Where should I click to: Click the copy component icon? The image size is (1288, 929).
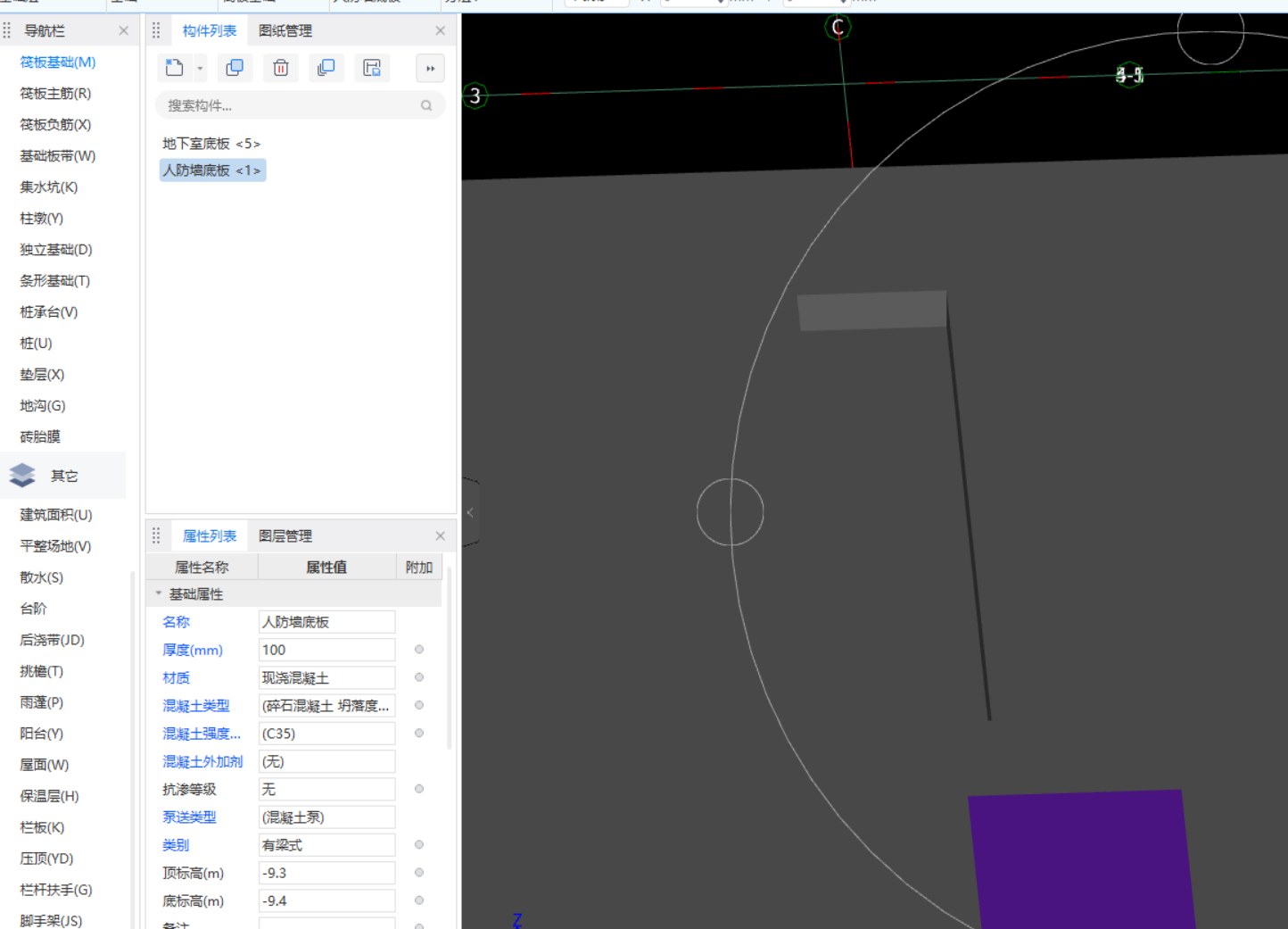(235, 68)
